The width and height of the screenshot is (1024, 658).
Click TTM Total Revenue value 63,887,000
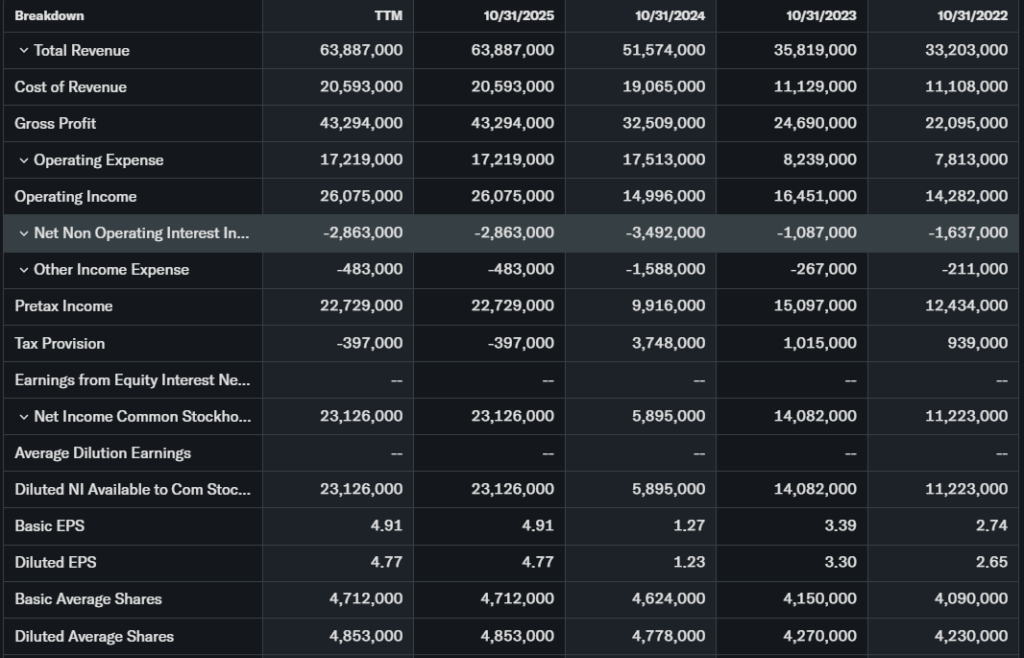(x=361, y=50)
